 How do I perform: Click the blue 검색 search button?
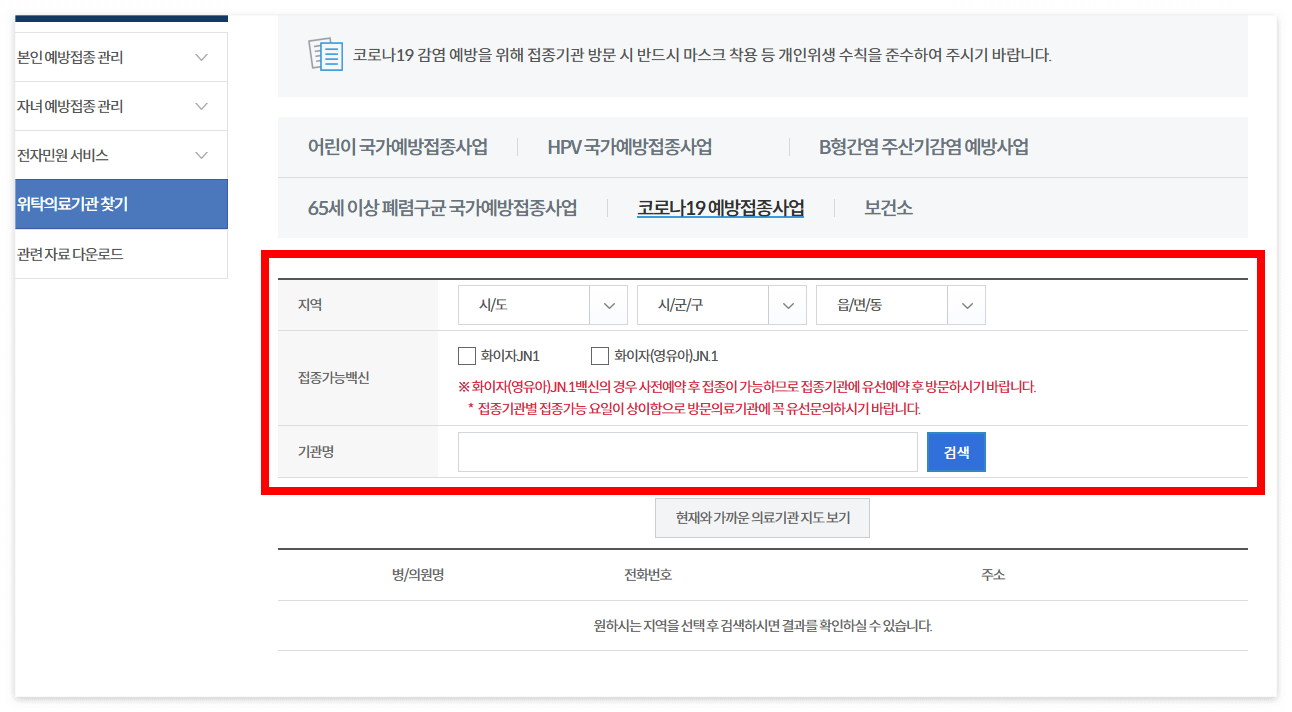(x=955, y=451)
